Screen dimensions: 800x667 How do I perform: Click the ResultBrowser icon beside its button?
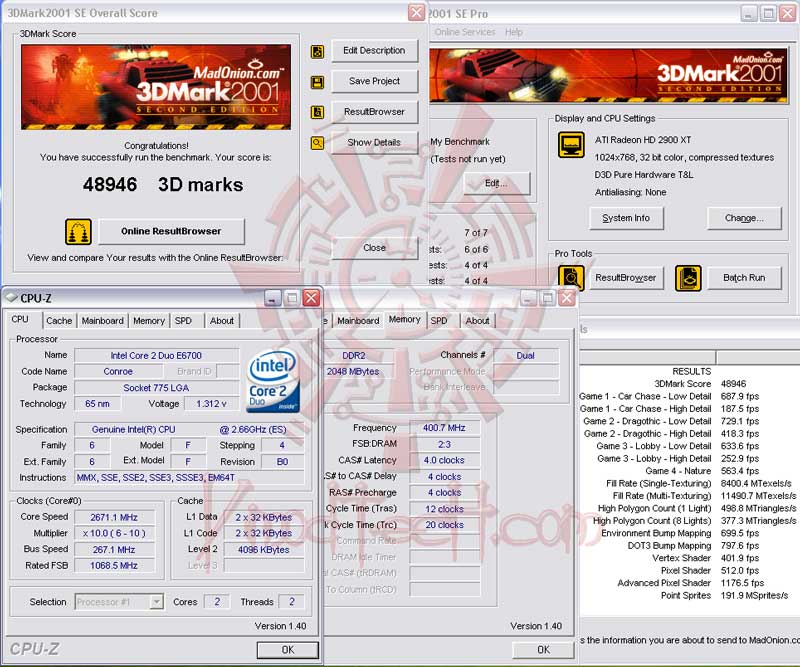[317, 112]
